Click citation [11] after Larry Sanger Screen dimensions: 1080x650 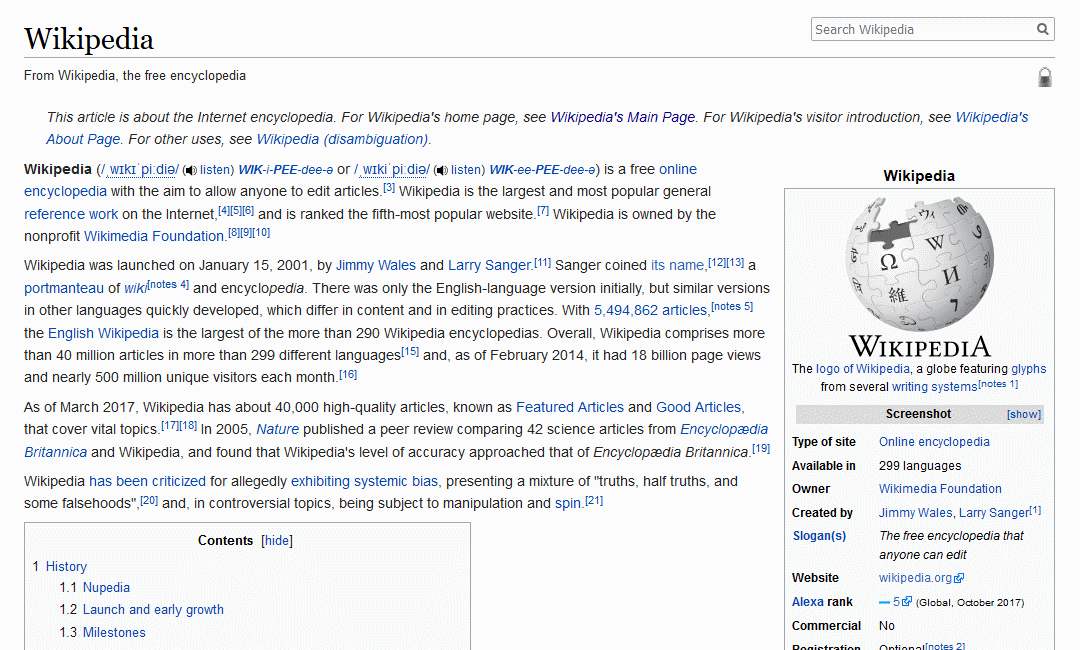coord(543,262)
